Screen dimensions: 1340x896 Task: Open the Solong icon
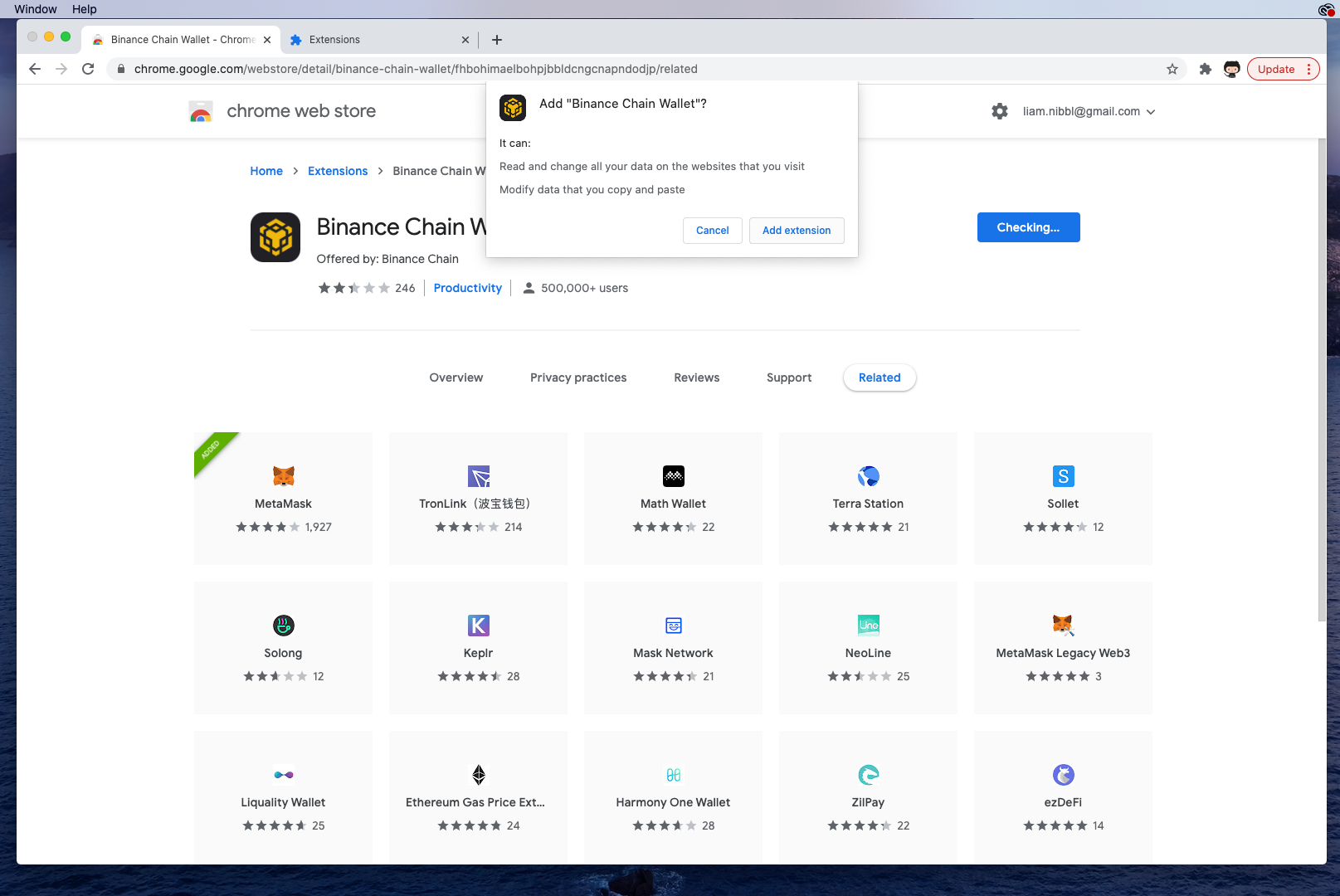point(283,626)
